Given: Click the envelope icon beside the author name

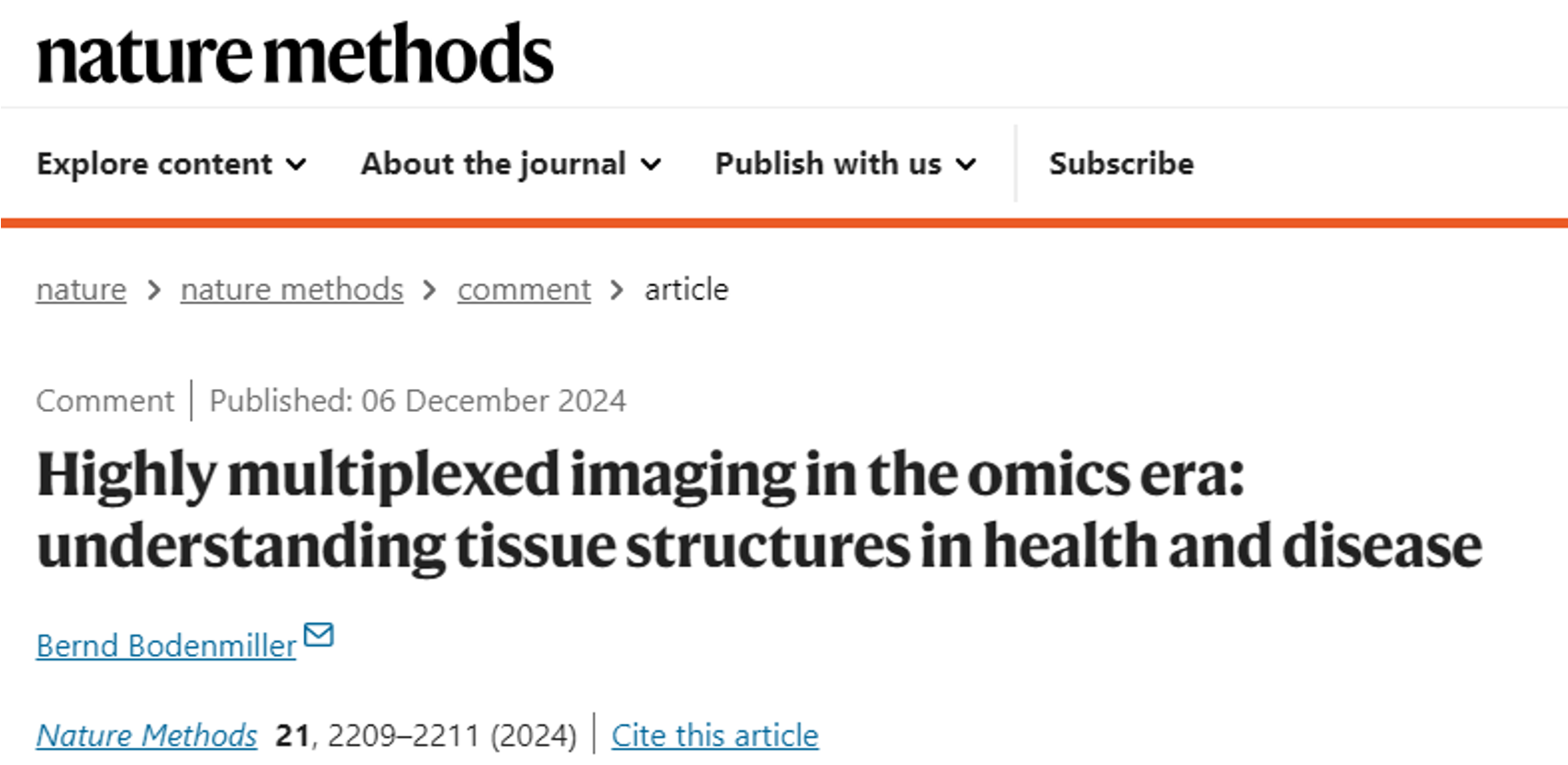Looking at the screenshot, I should [318, 635].
